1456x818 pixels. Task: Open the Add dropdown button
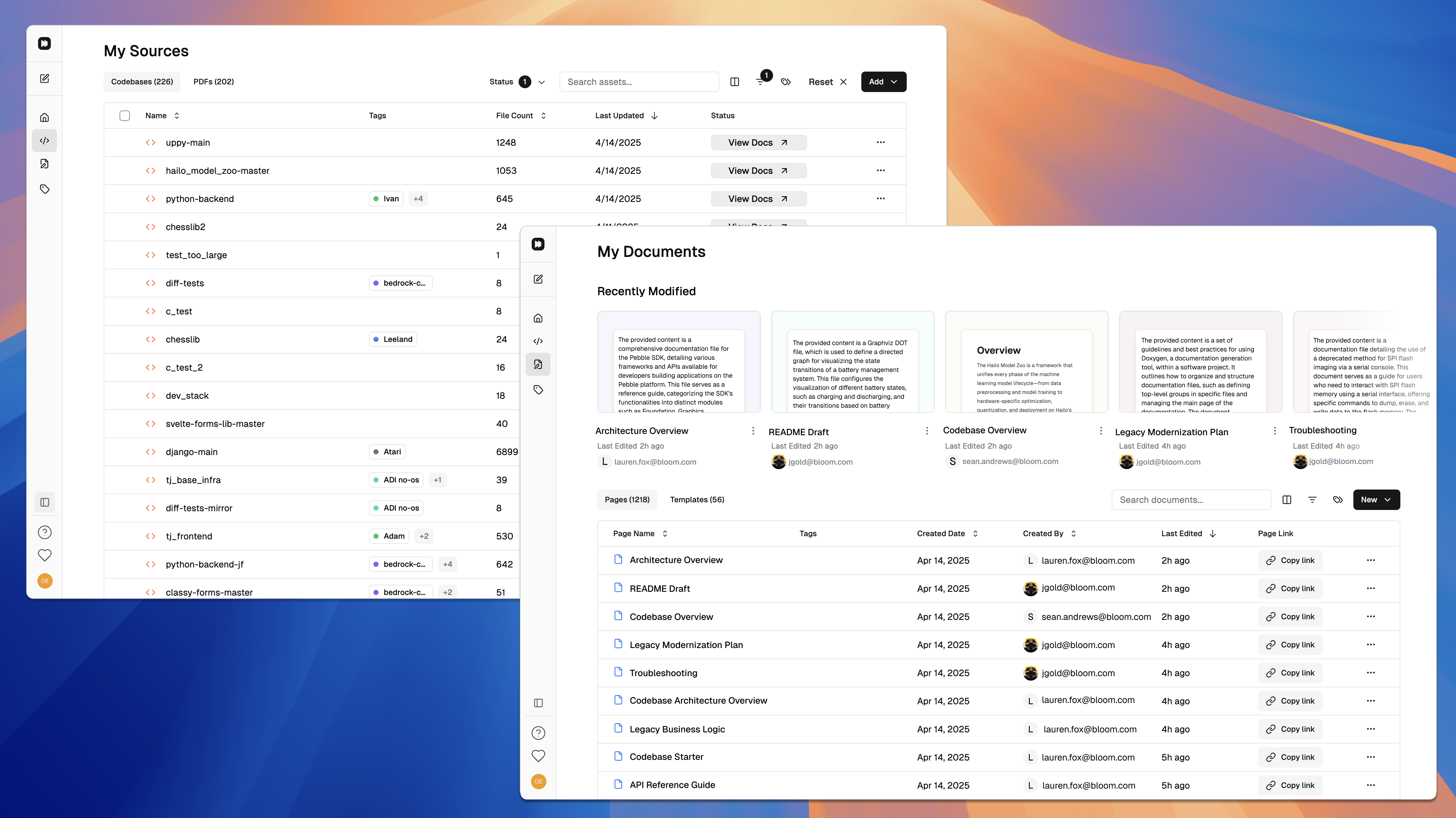(x=883, y=82)
